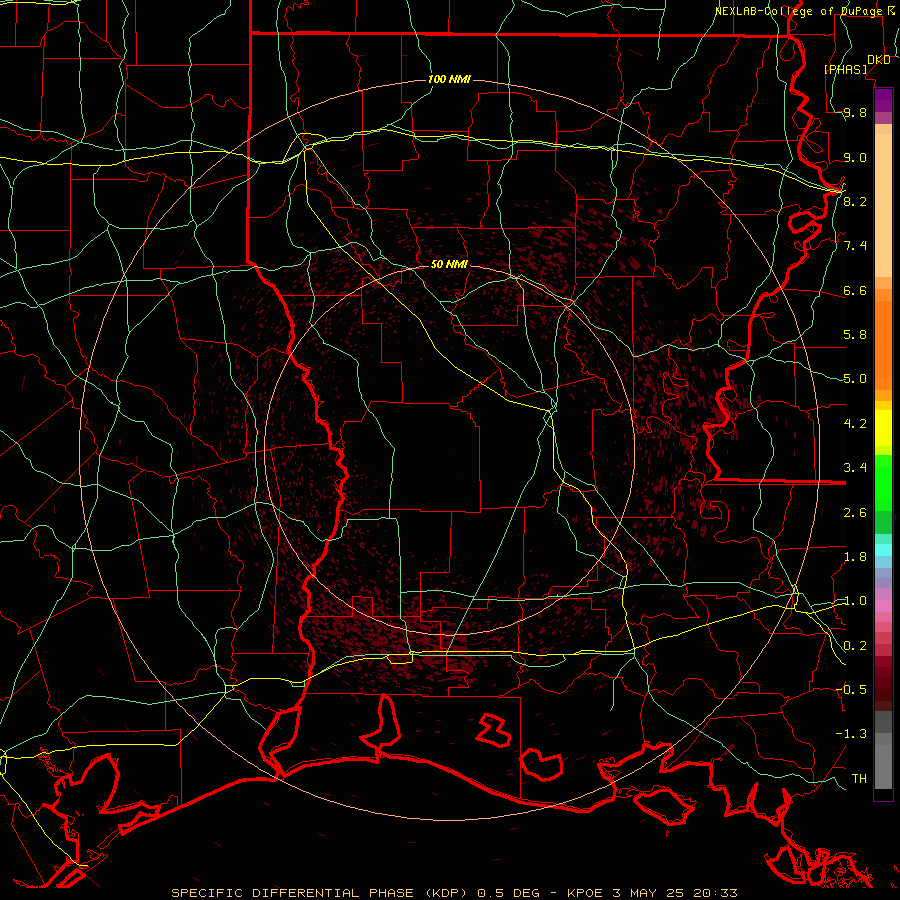The width and height of the screenshot is (900, 900).
Task: Click the TH threshold label
Action: [859, 779]
